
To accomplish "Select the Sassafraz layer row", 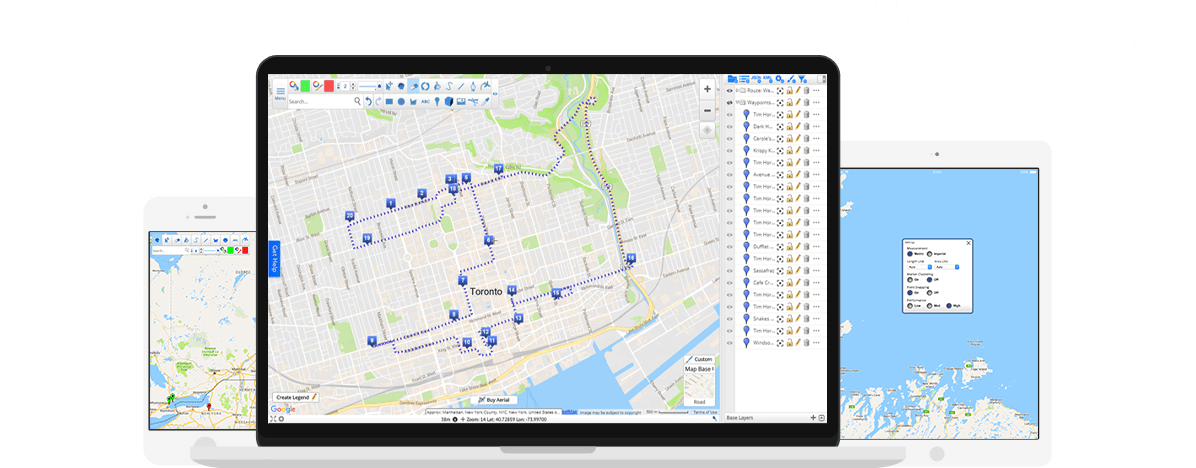I will [x=775, y=271].
